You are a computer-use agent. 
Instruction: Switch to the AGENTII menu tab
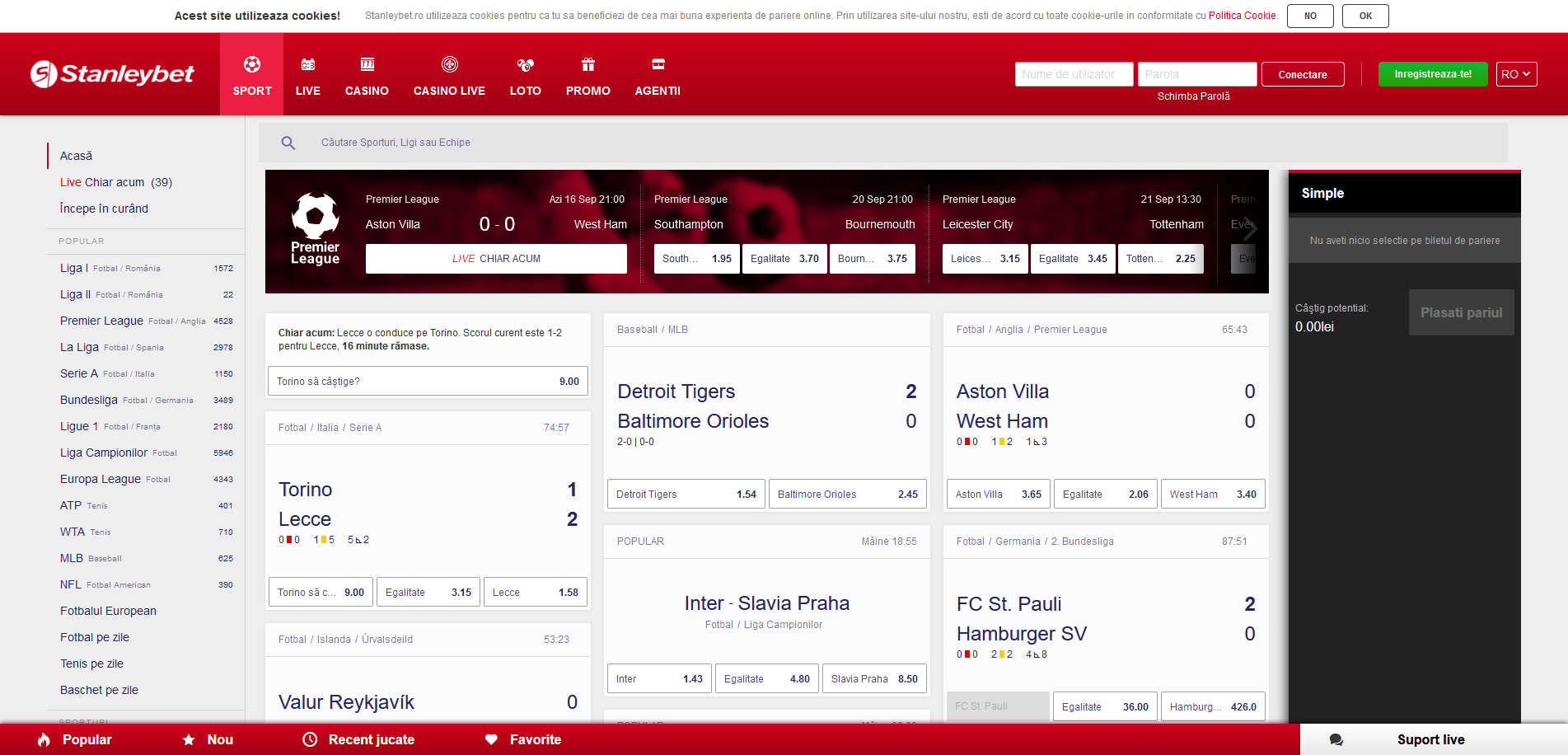658,91
